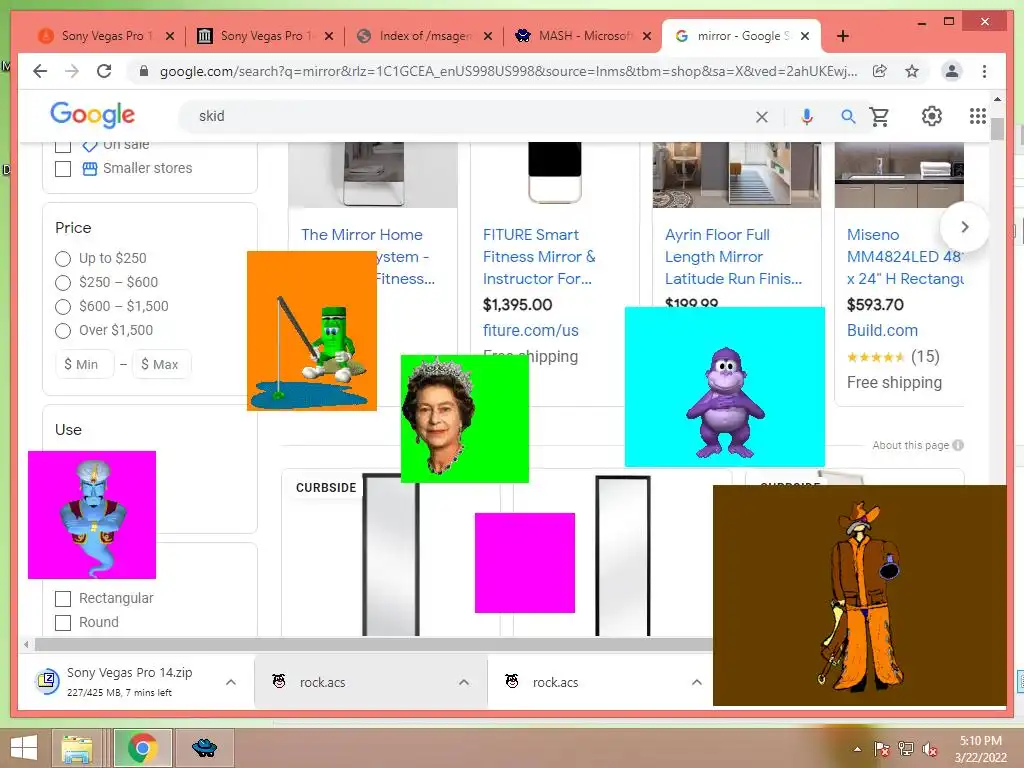Open Chrome's three-dot menu

coord(984,71)
